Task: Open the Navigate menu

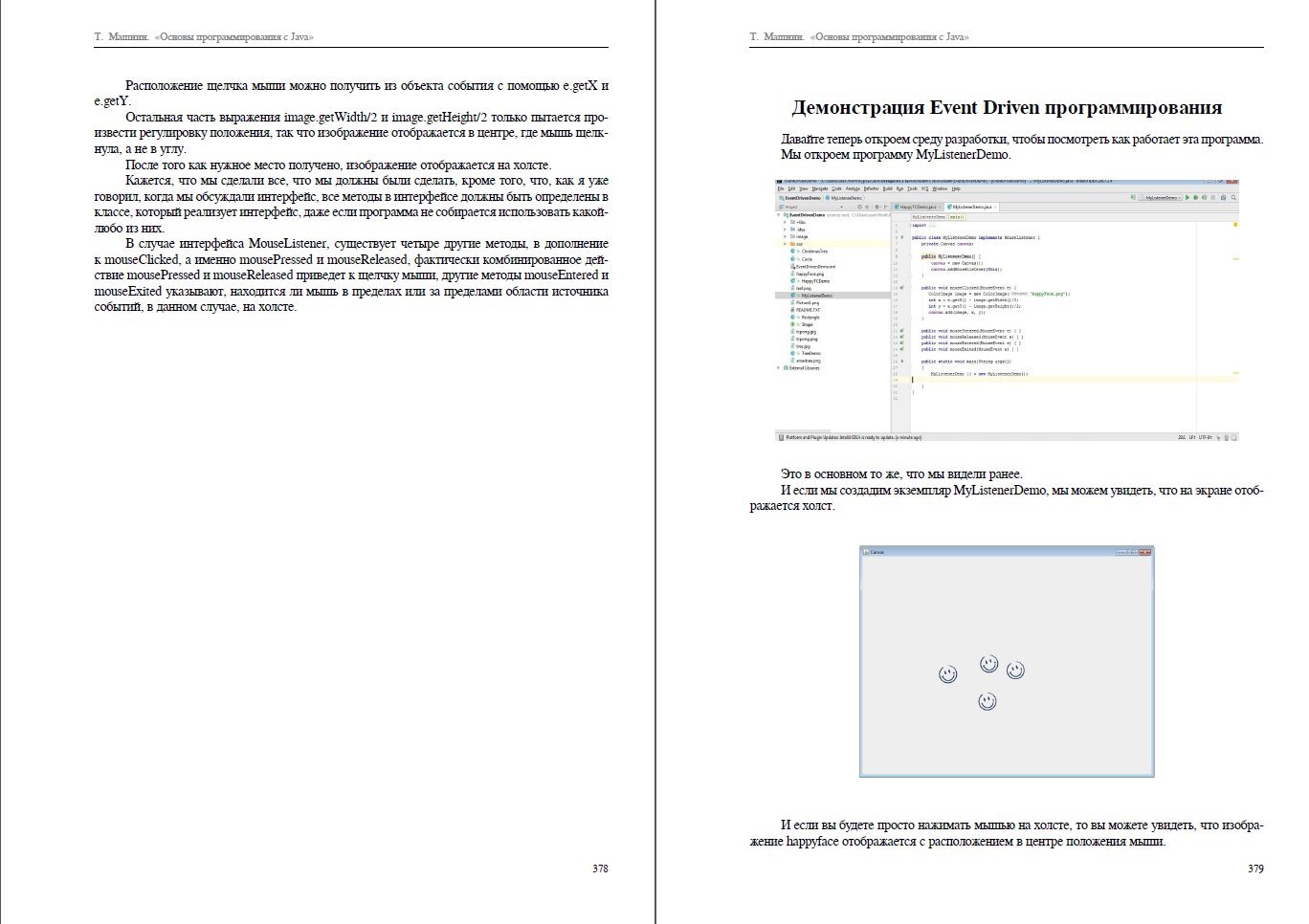Action: [820, 188]
